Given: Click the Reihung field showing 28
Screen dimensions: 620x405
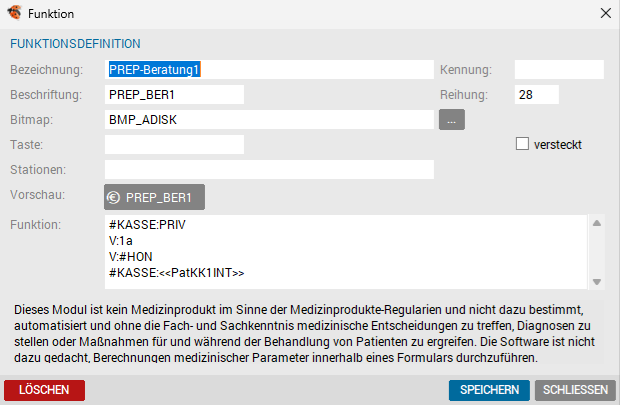Looking at the screenshot, I should [x=536, y=95].
